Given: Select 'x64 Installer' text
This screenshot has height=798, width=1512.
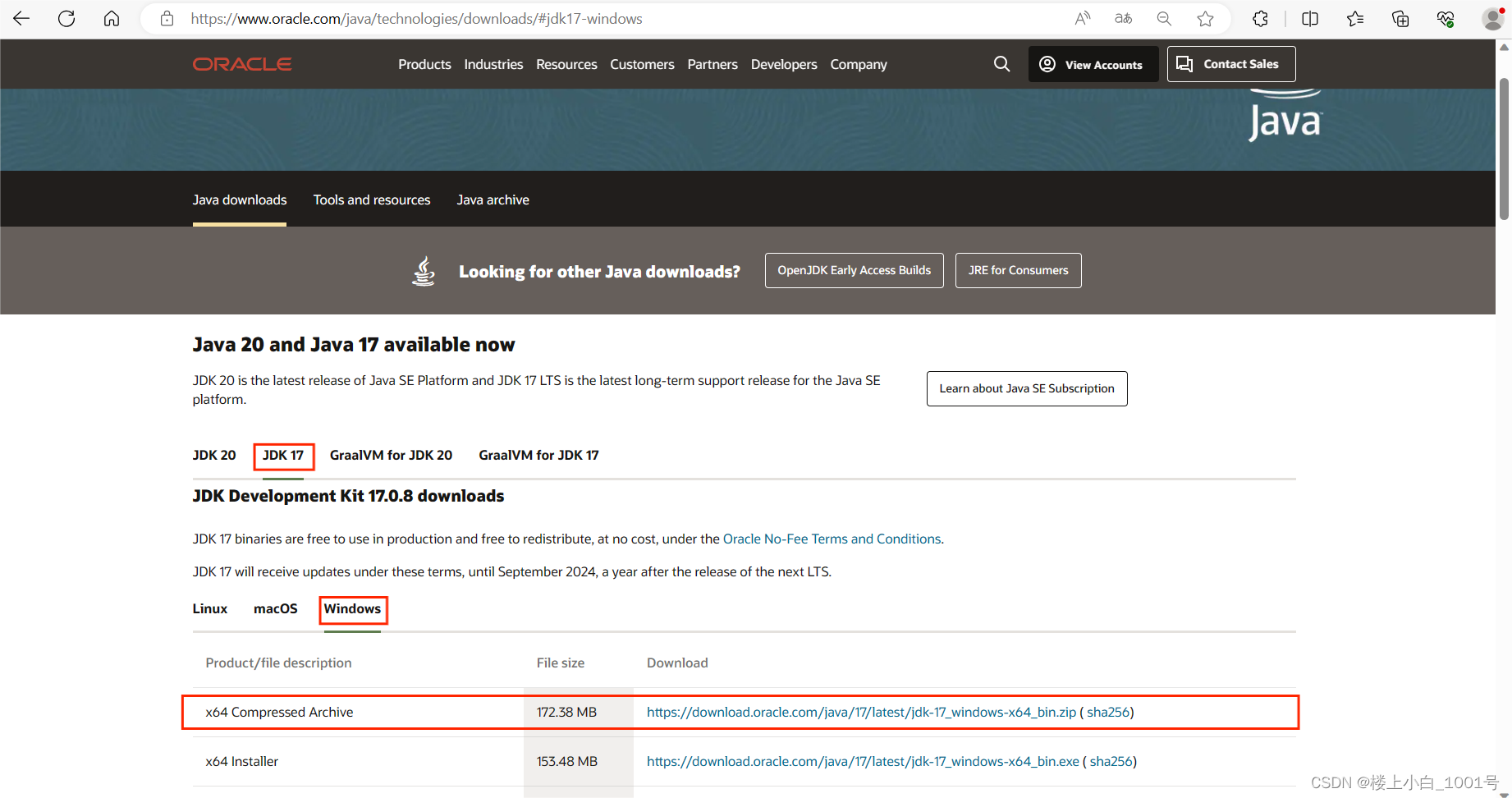Looking at the screenshot, I should [x=242, y=761].
